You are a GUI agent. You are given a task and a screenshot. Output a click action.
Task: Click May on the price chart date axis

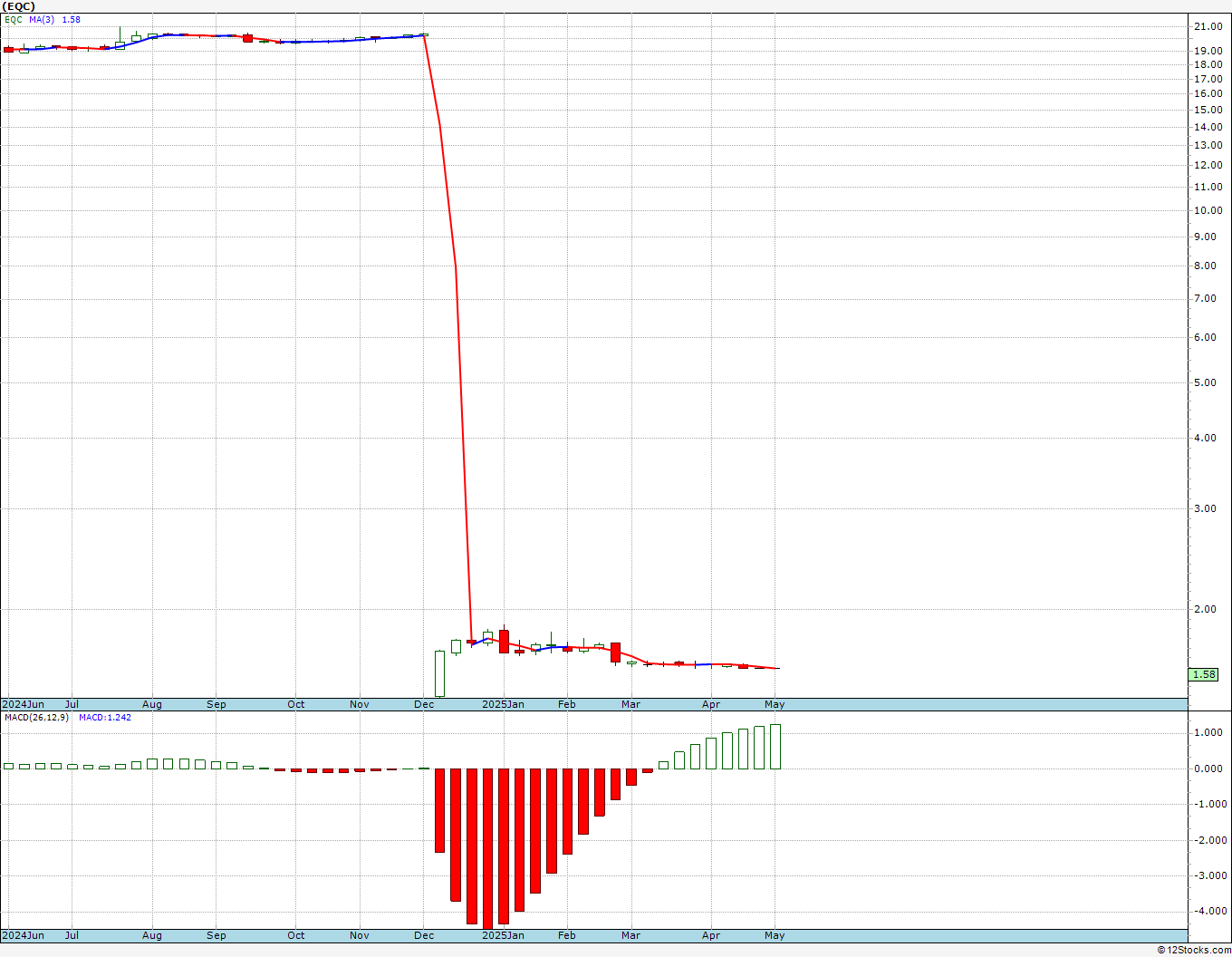click(775, 704)
